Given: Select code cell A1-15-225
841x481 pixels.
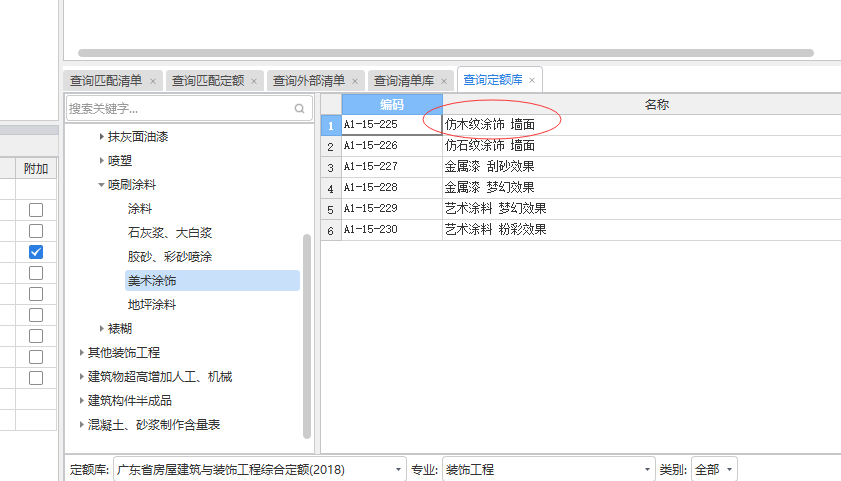Looking at the screenshot, I should point(392,124).
